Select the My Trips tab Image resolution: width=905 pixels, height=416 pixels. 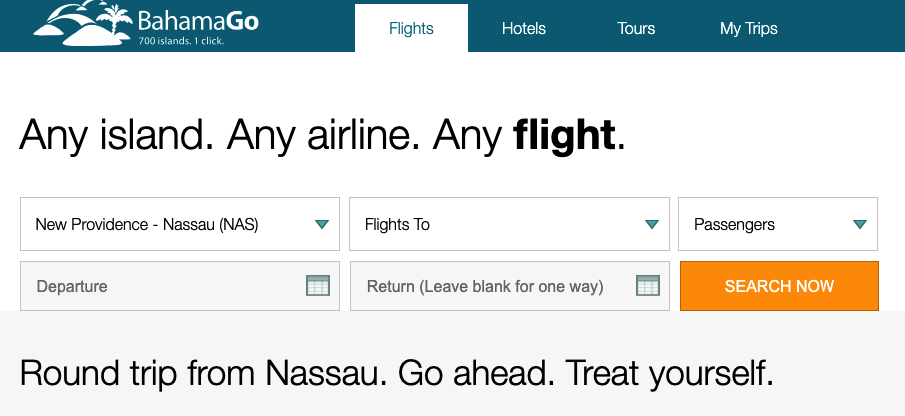[748, 28]
